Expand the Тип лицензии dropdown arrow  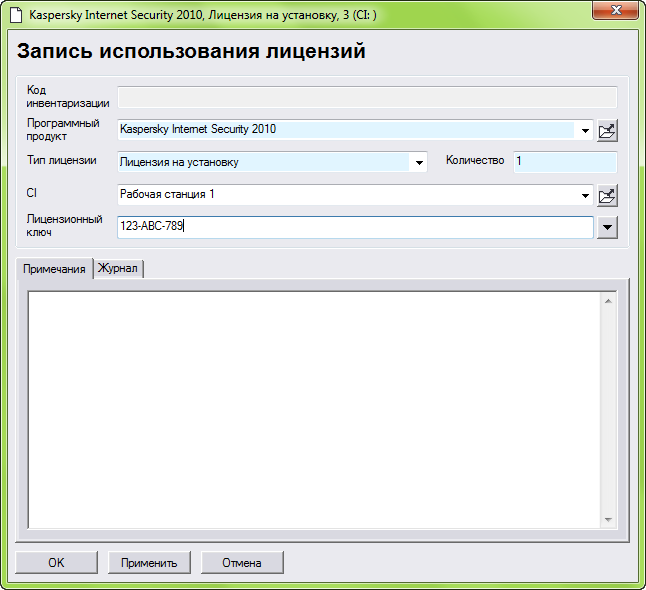[419, 162]
